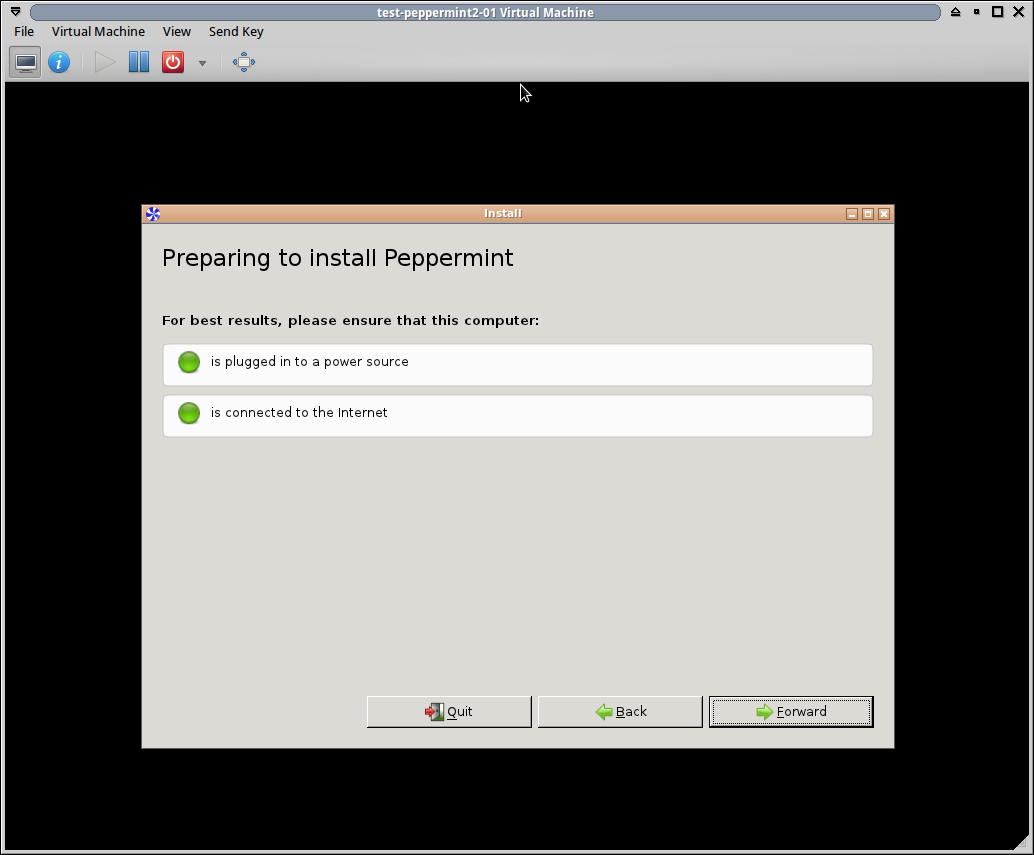Screen dimensions: 1034x855
Task: Open the window menu arrow in outer titlebar
Action: tap(16, 12)
